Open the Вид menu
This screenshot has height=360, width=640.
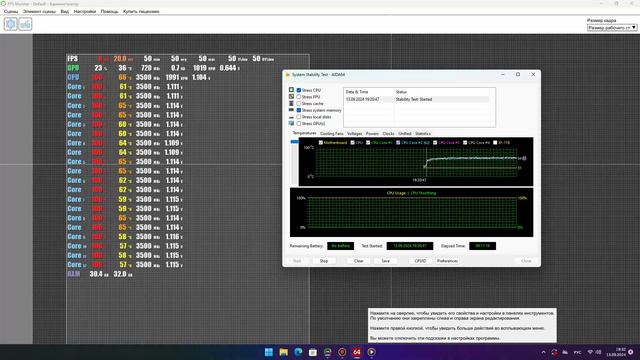click(x=64, y=11)
